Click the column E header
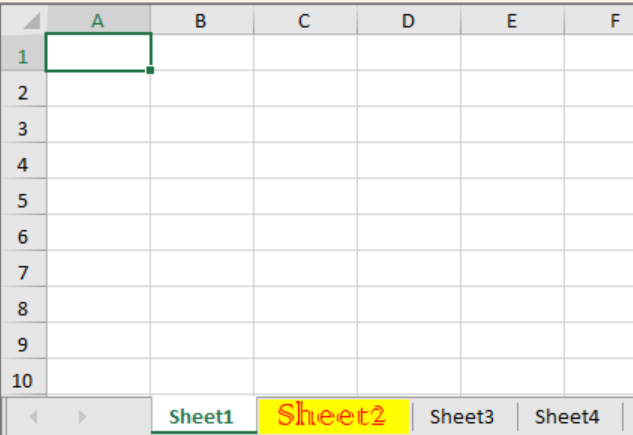633x435 pixels. coord(511,20)
